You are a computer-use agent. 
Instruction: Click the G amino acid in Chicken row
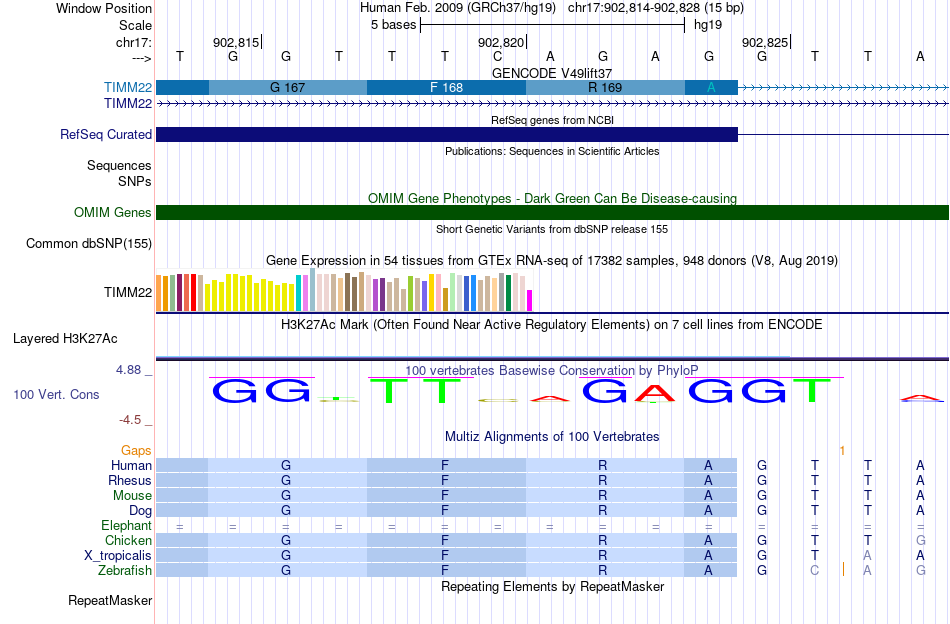[x=286, y=540]
